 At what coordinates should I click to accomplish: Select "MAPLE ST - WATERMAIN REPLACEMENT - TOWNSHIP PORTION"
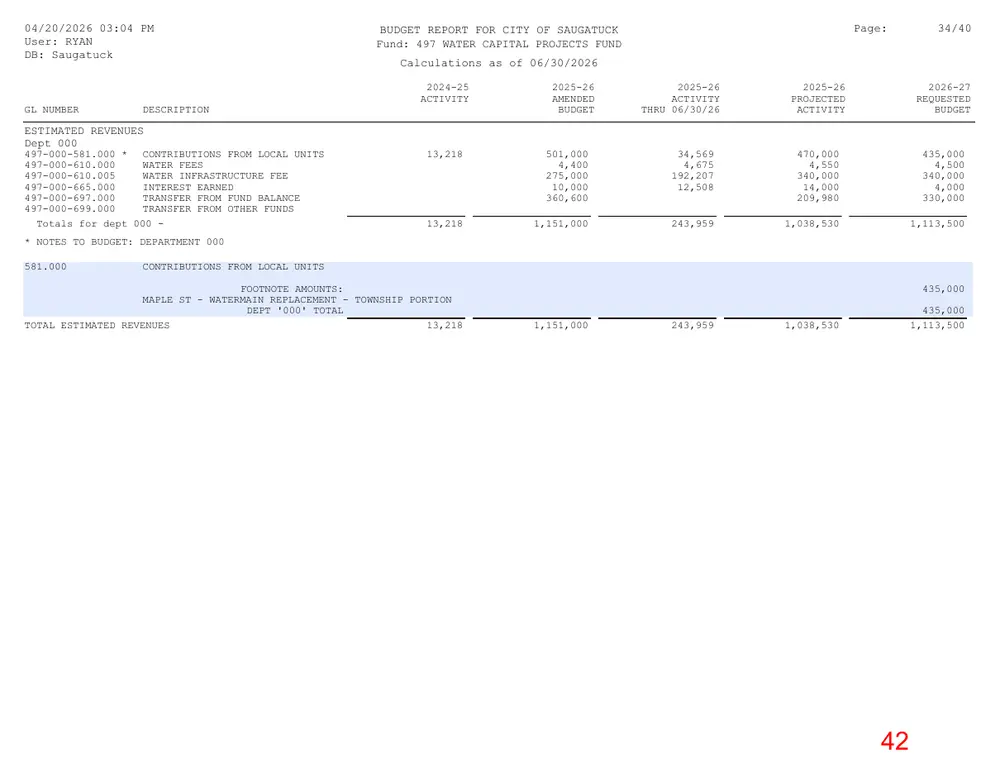pyautogui.click(x=297, y=300)
